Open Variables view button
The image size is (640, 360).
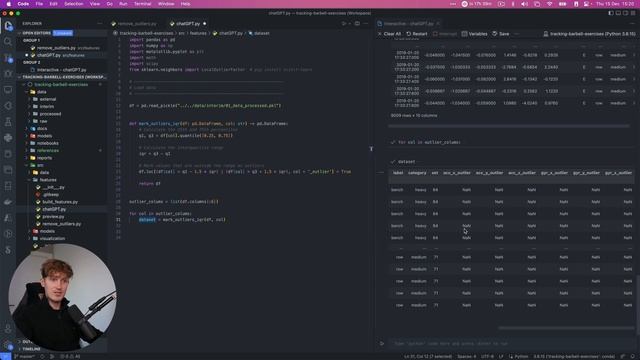pyautogui.click(x=474, y=34)
